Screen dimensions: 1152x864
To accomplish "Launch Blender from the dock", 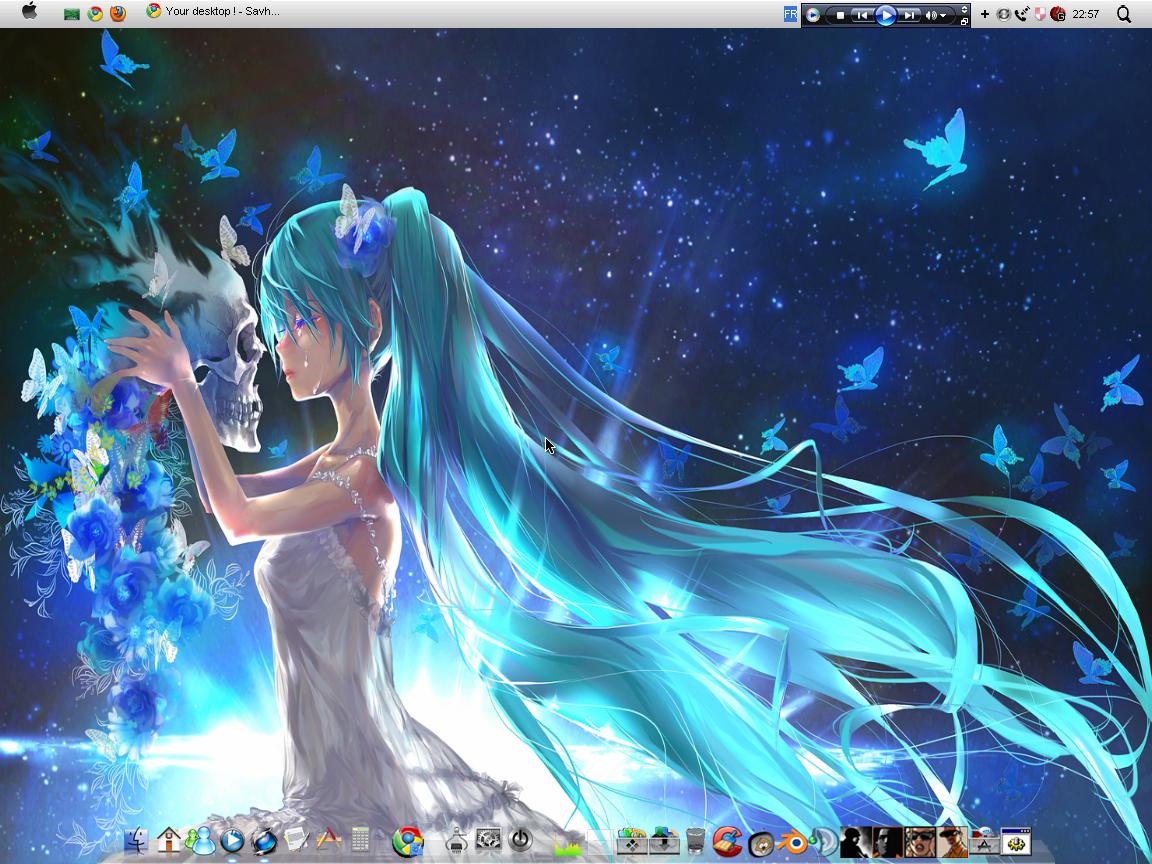I will pos(792,842).
